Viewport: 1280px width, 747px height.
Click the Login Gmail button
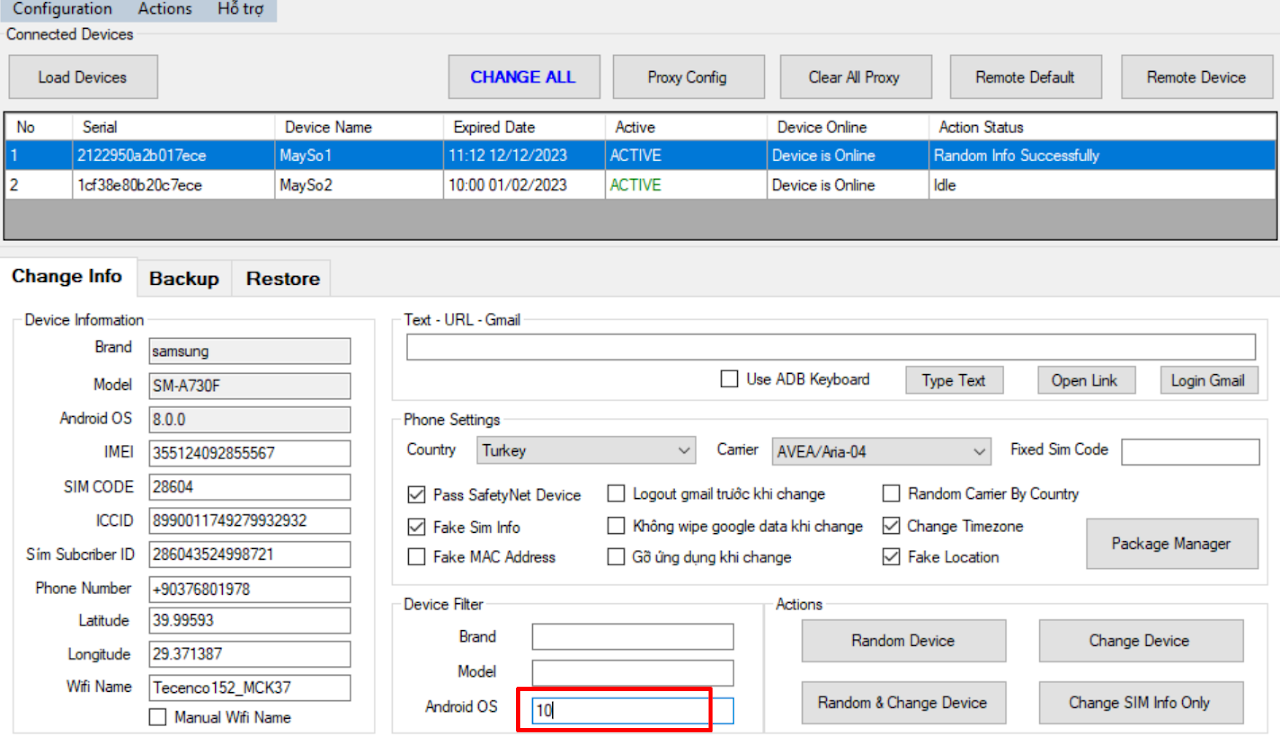tap(1208, 380)
